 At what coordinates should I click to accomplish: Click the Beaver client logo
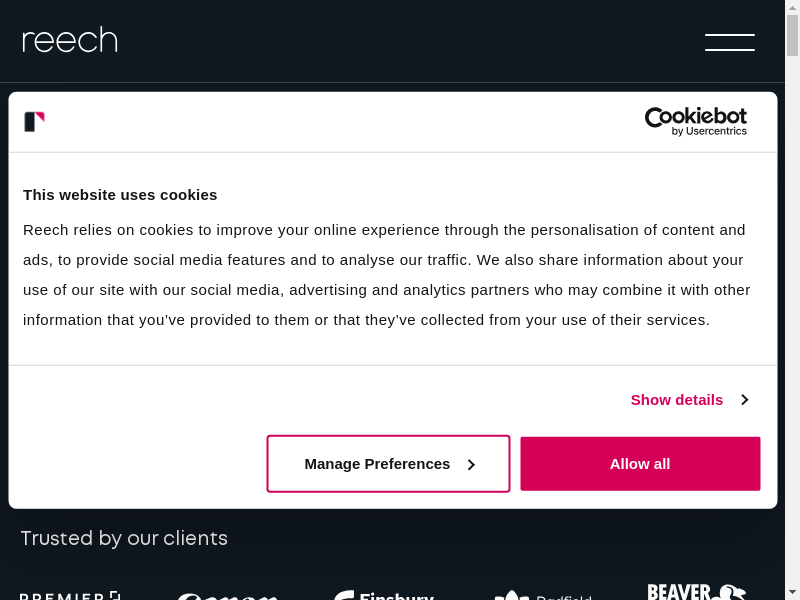point(696,591)
